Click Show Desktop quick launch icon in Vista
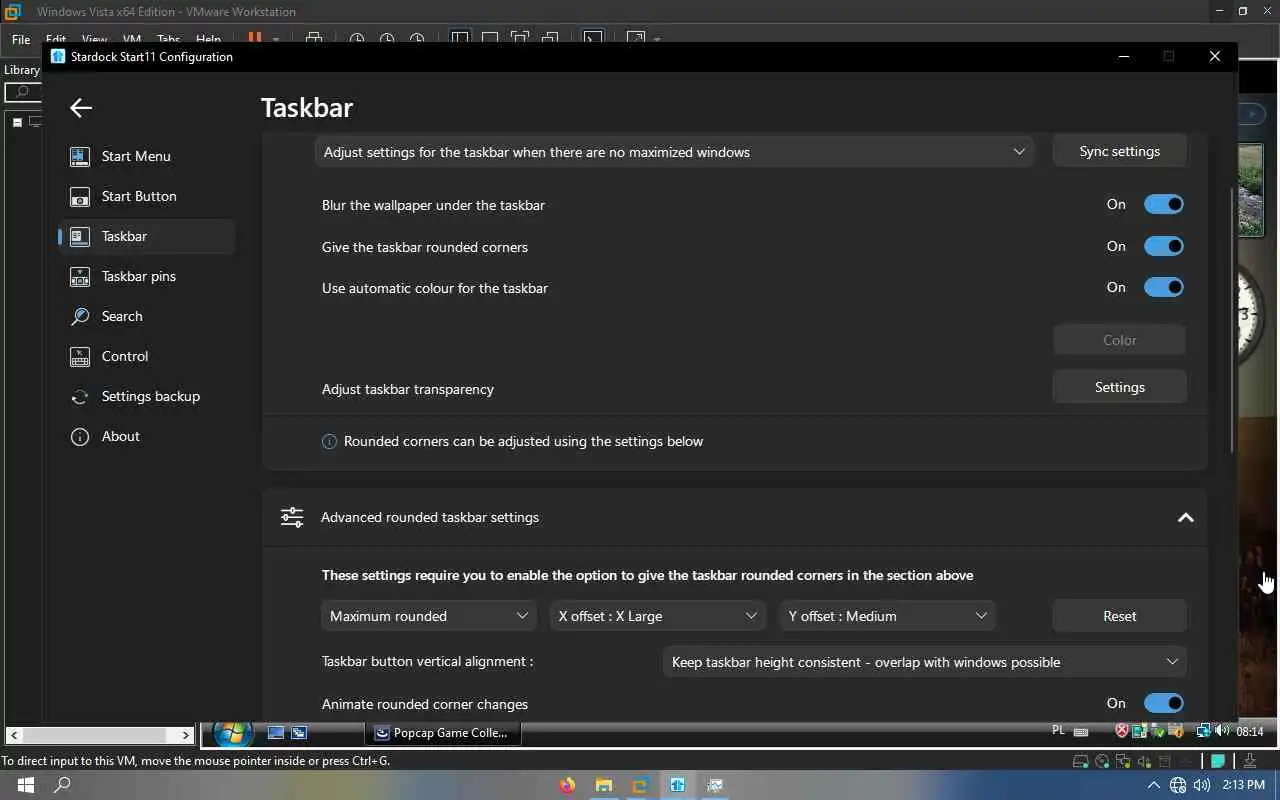1280x800 pixels. [x=276, y=733]
